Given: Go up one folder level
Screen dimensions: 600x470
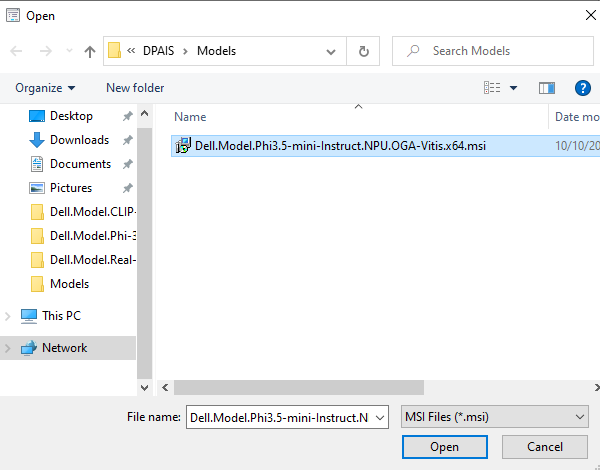Looking at the screenshot, I should tap(90, 51).
